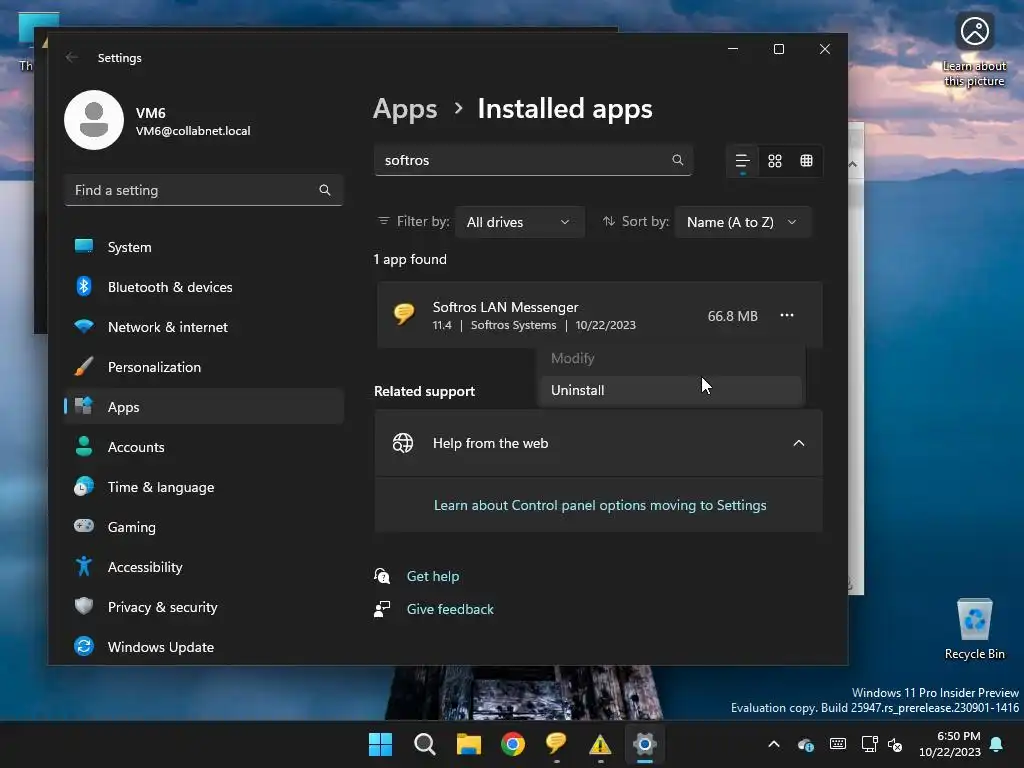1024x768 pixels.
Task: Click Modify in the app context menu
Action: tap(671, 359)
